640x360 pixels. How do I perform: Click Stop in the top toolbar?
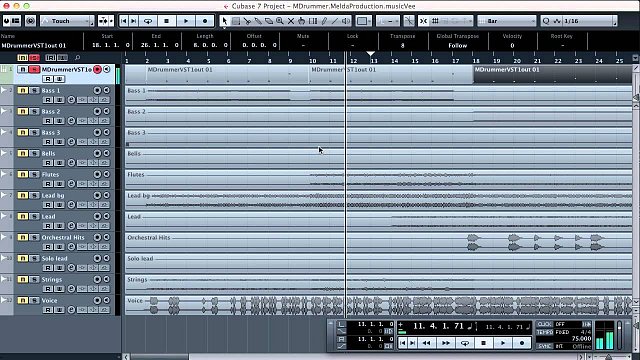pos(166,21)
